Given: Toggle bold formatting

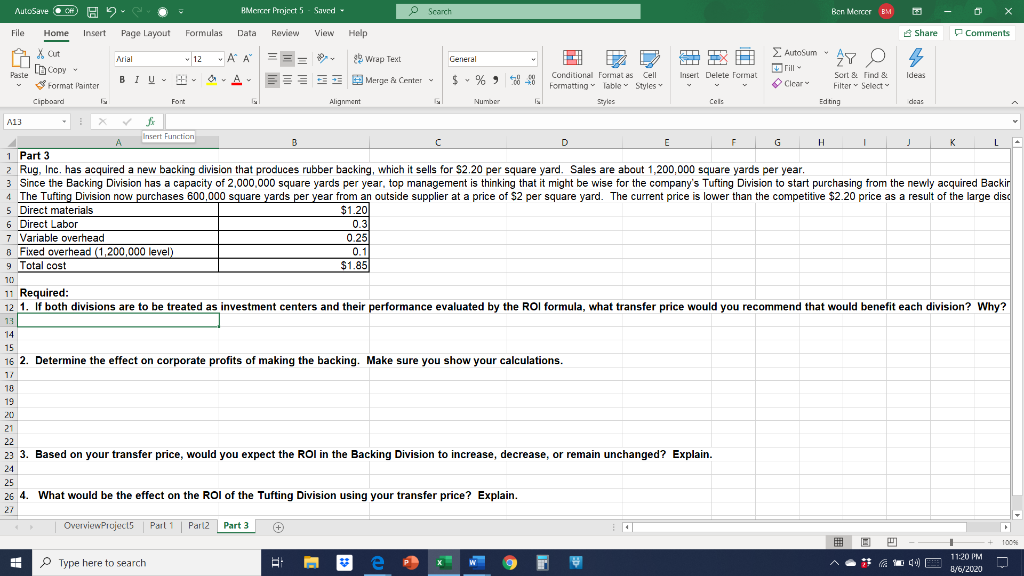Looking at the screenshot, I should pos(122,80).
